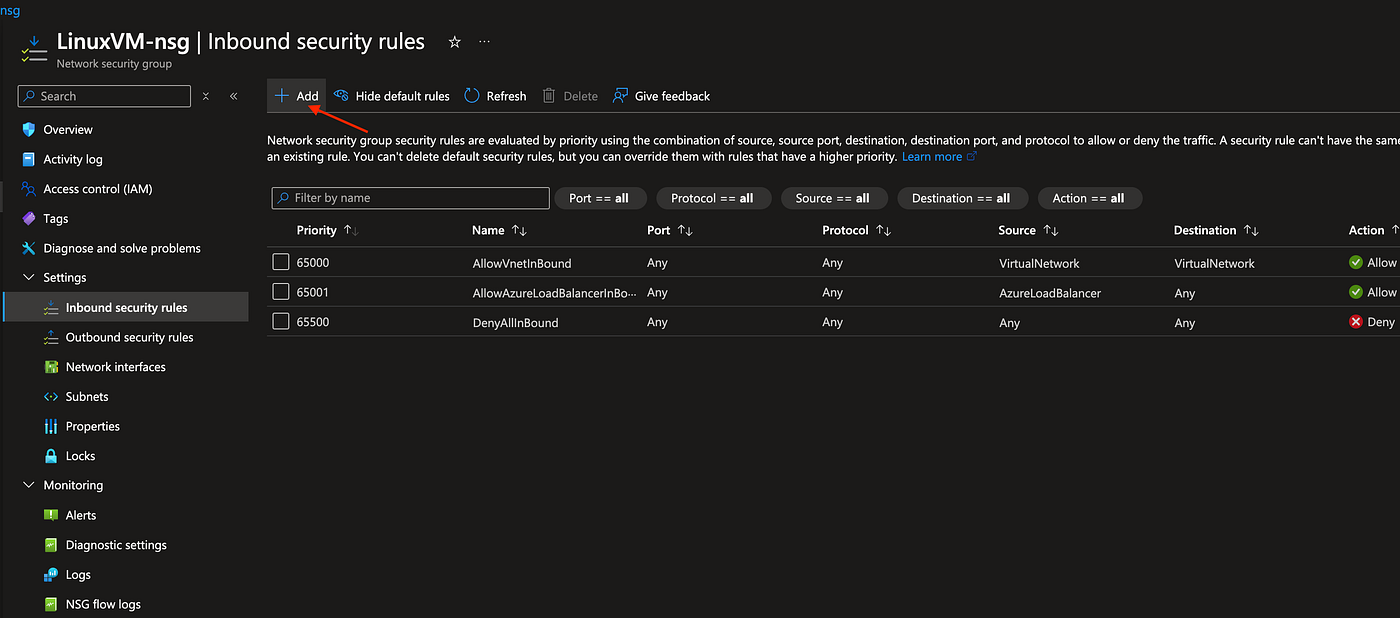The image size is (1400, 618).
Task: Click the Overview shield icon
Action: [x=28, y=130]
